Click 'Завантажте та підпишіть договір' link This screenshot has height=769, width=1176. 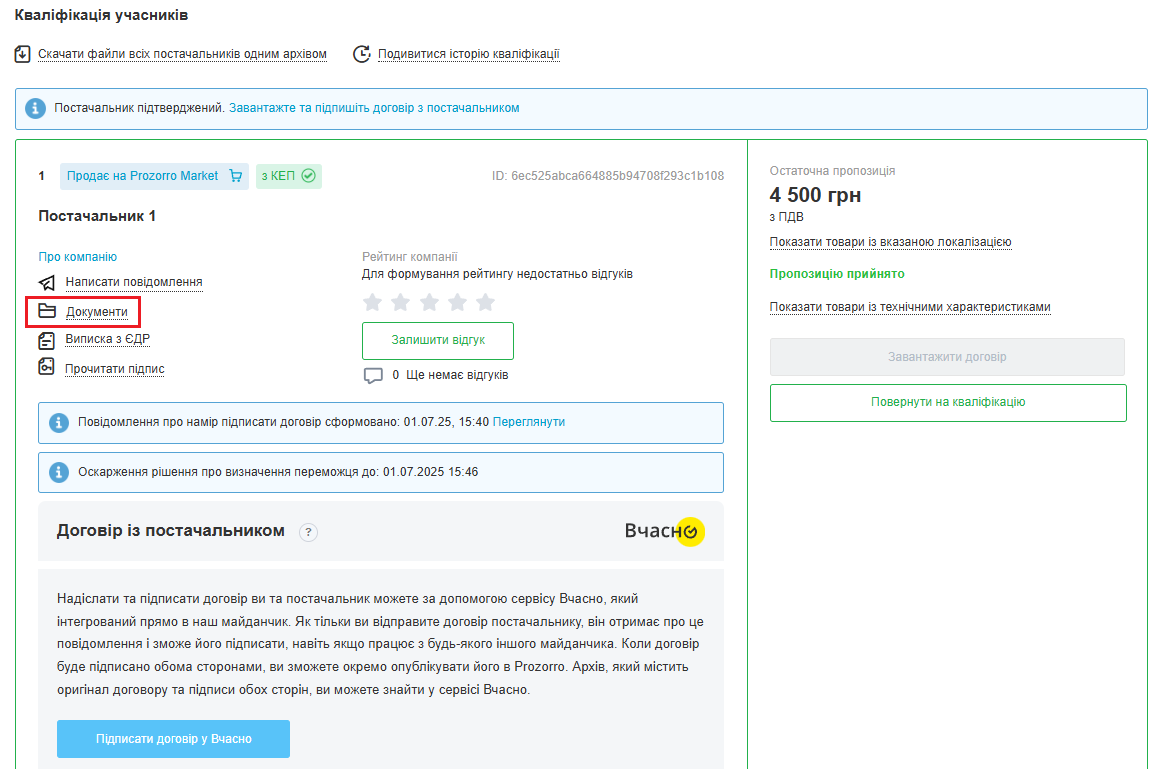[374, 108]
